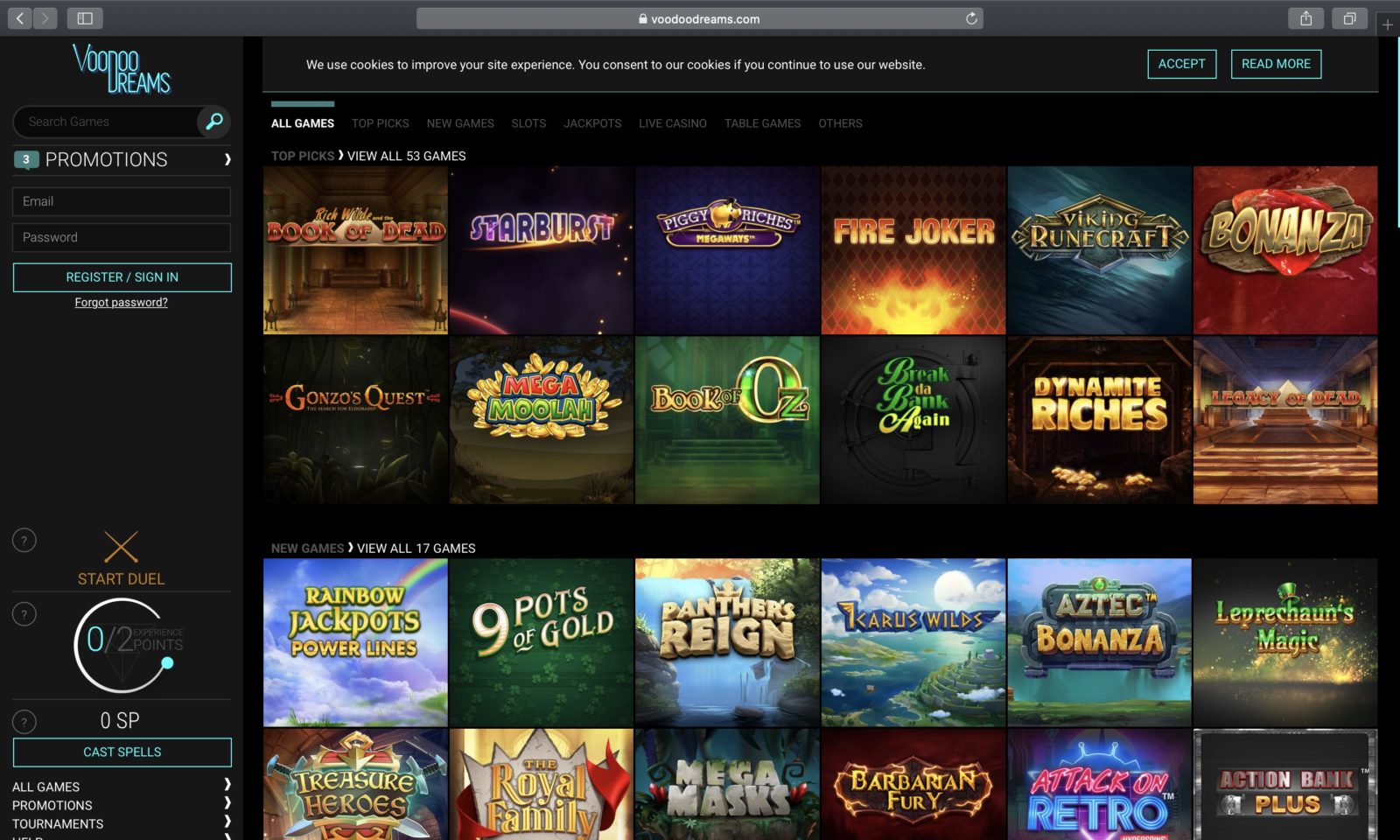Open the Safari share icon

tap(1305, 17)
